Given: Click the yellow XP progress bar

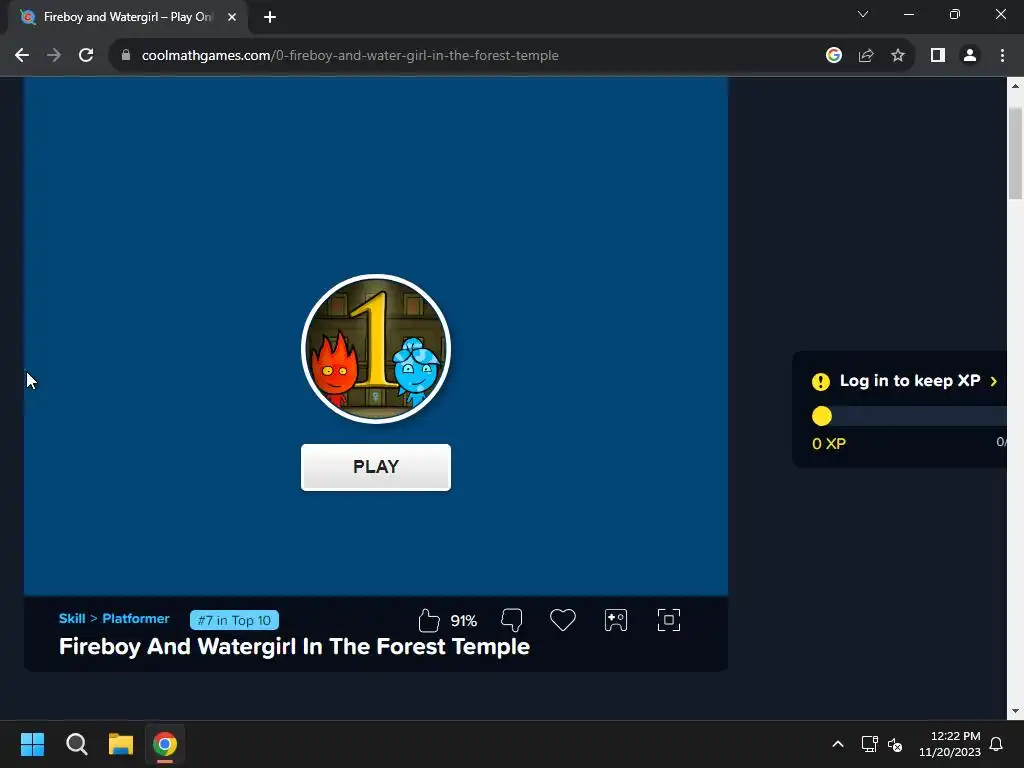Looking at the screenshot, I should 908,416.
